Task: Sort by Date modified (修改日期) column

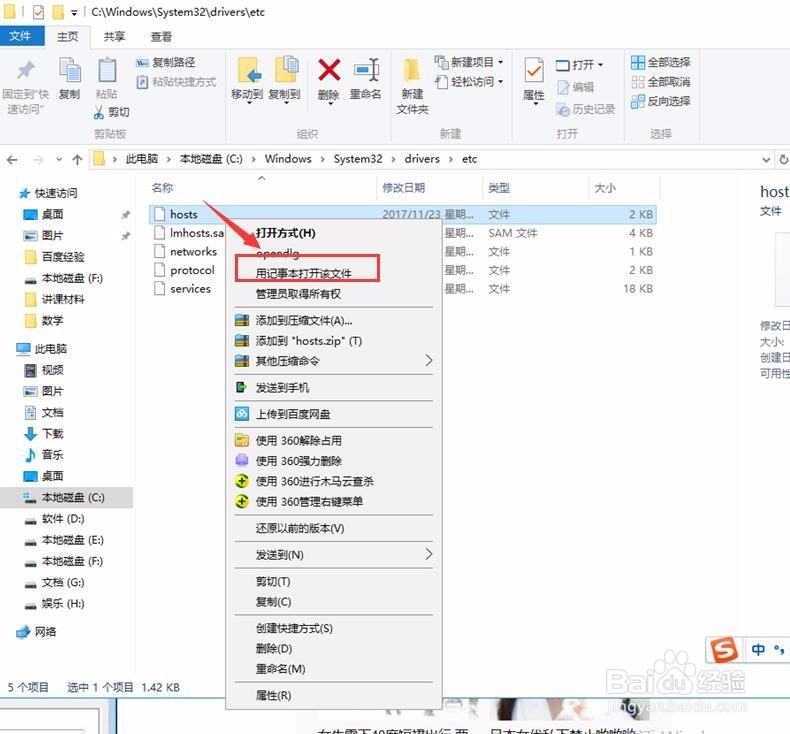Action: 403,188
